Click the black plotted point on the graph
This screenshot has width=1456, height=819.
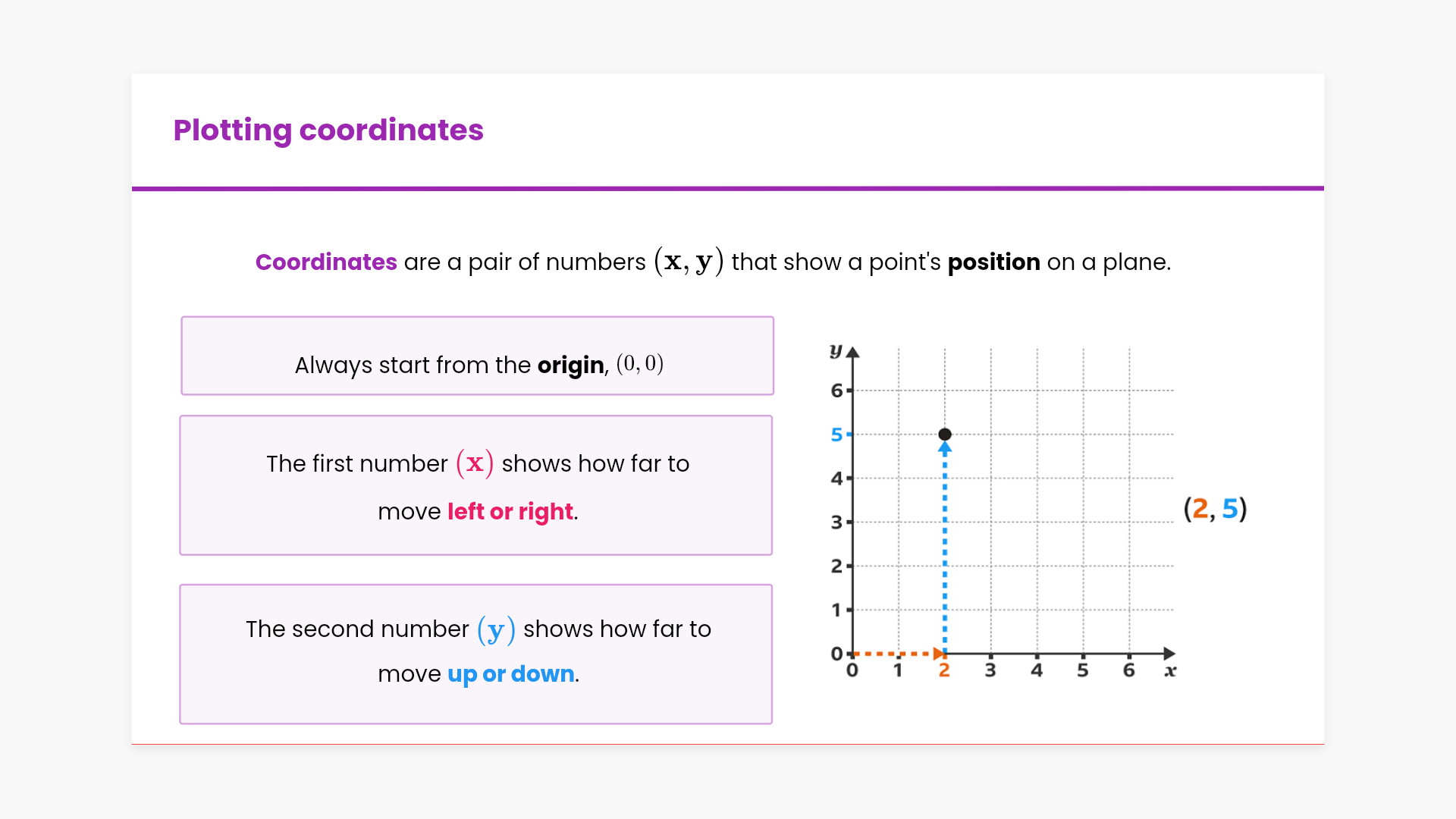point(944,435)
